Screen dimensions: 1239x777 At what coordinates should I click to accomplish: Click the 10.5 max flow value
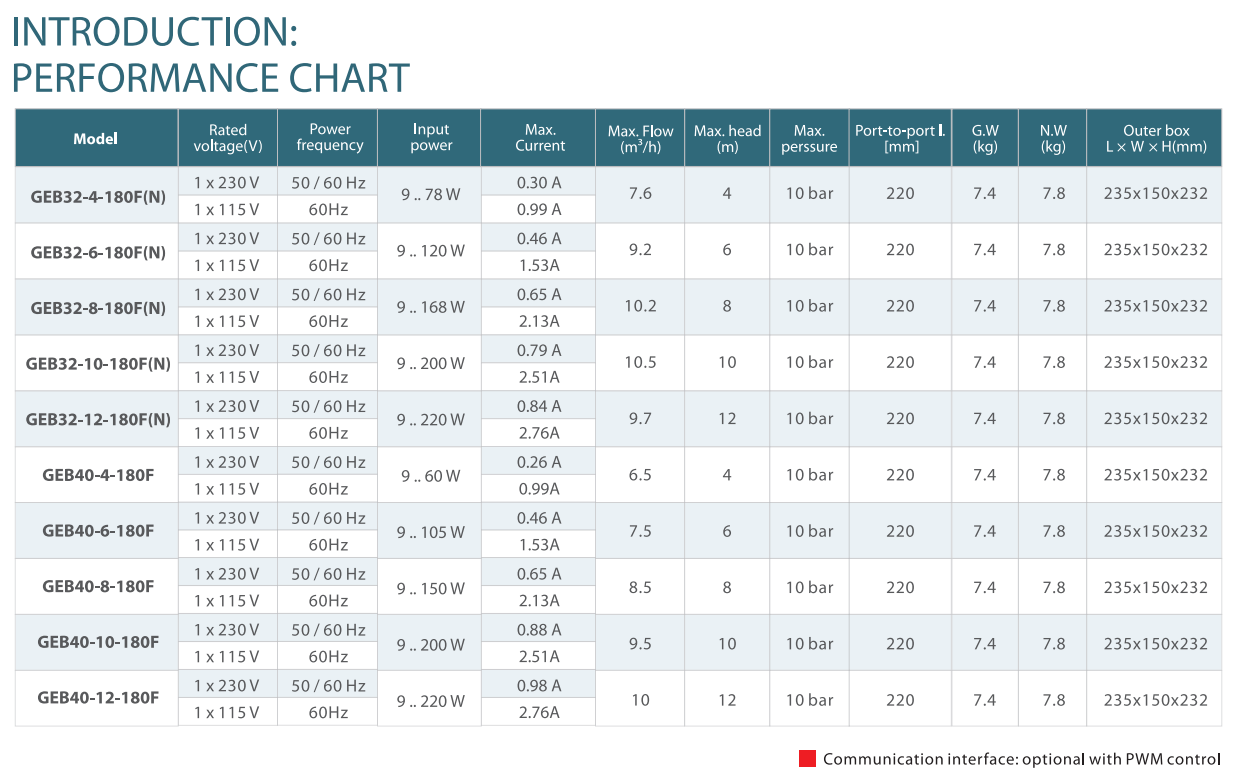640,362
